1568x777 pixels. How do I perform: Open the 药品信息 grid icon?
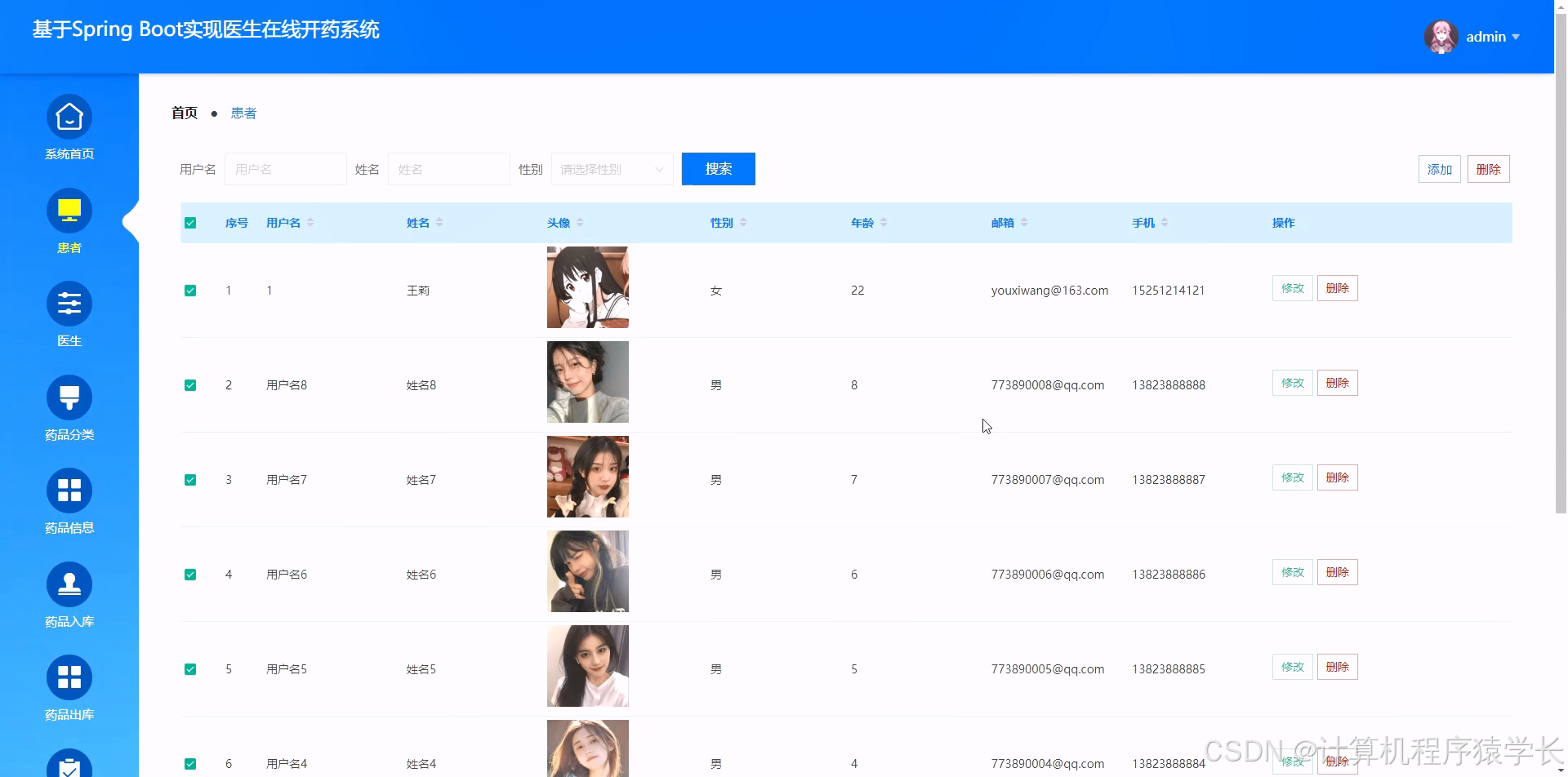(x=69, y=491)
